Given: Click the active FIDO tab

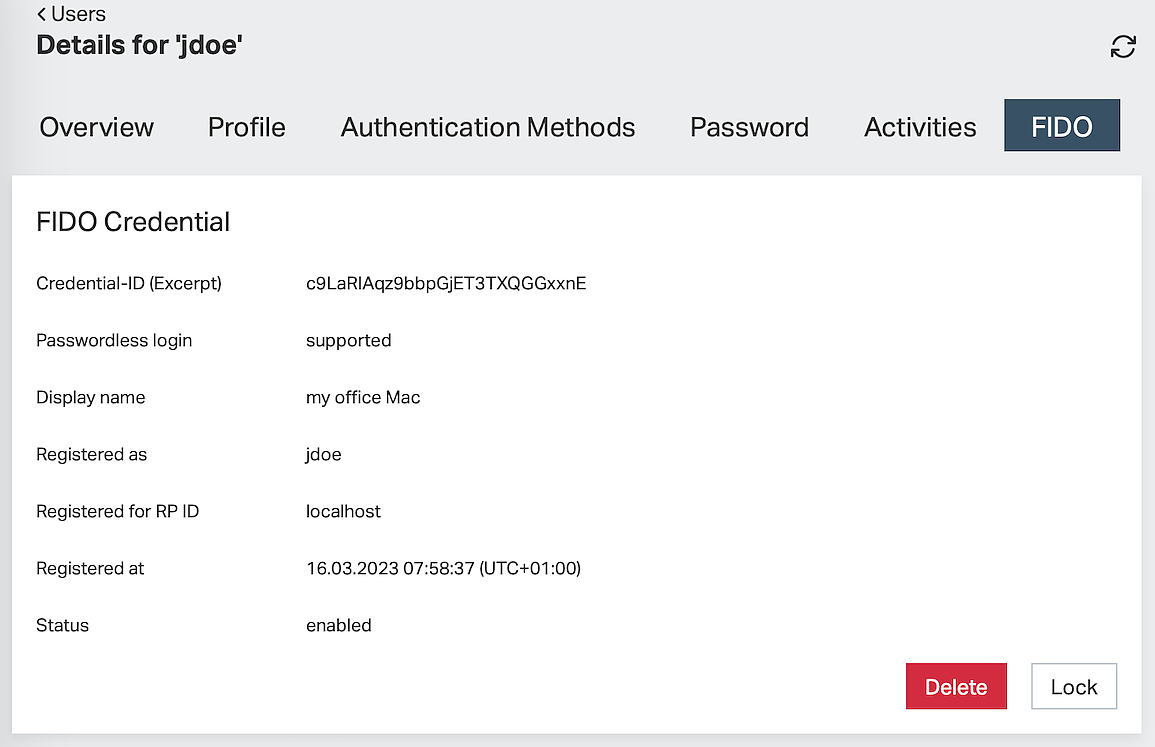Looking at the screenshot, I should [1061, 126].
